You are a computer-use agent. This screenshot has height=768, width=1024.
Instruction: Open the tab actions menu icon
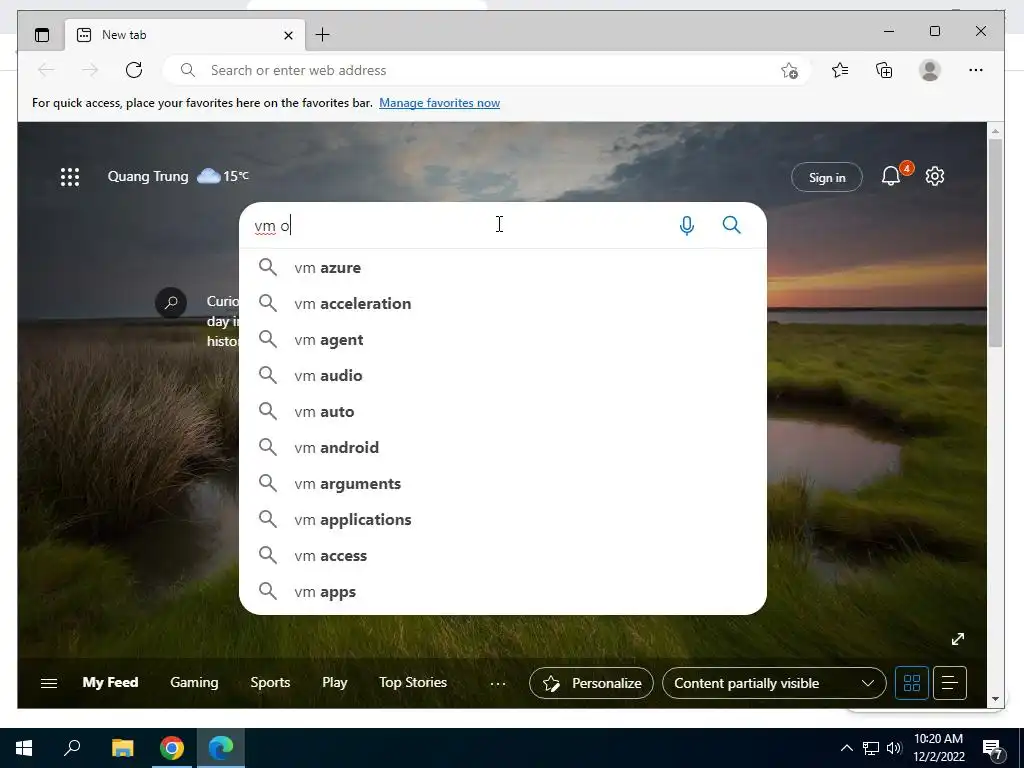(x=42, y=35)
